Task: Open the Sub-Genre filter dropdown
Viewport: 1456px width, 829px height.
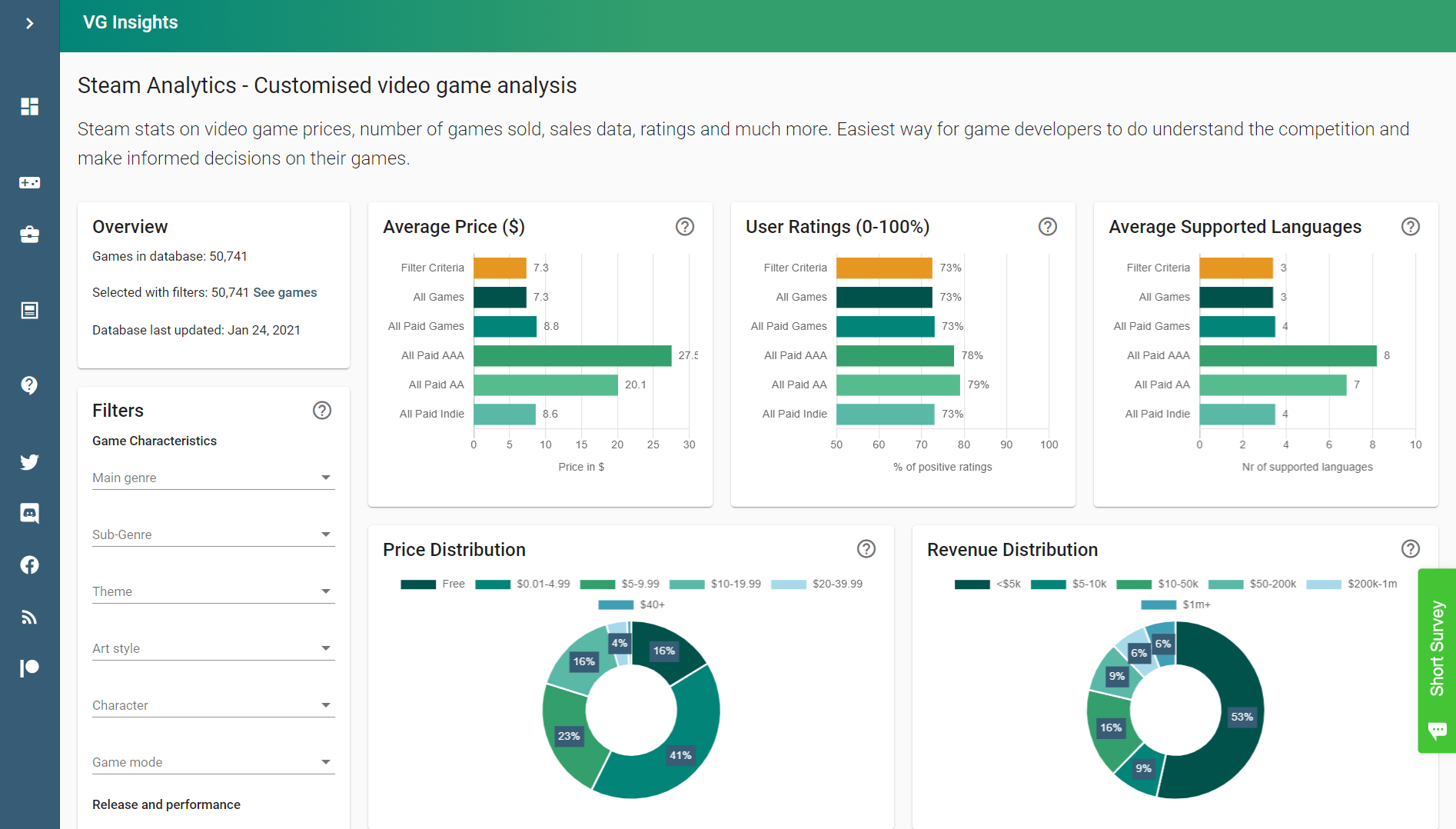Action: pos(326,534)
